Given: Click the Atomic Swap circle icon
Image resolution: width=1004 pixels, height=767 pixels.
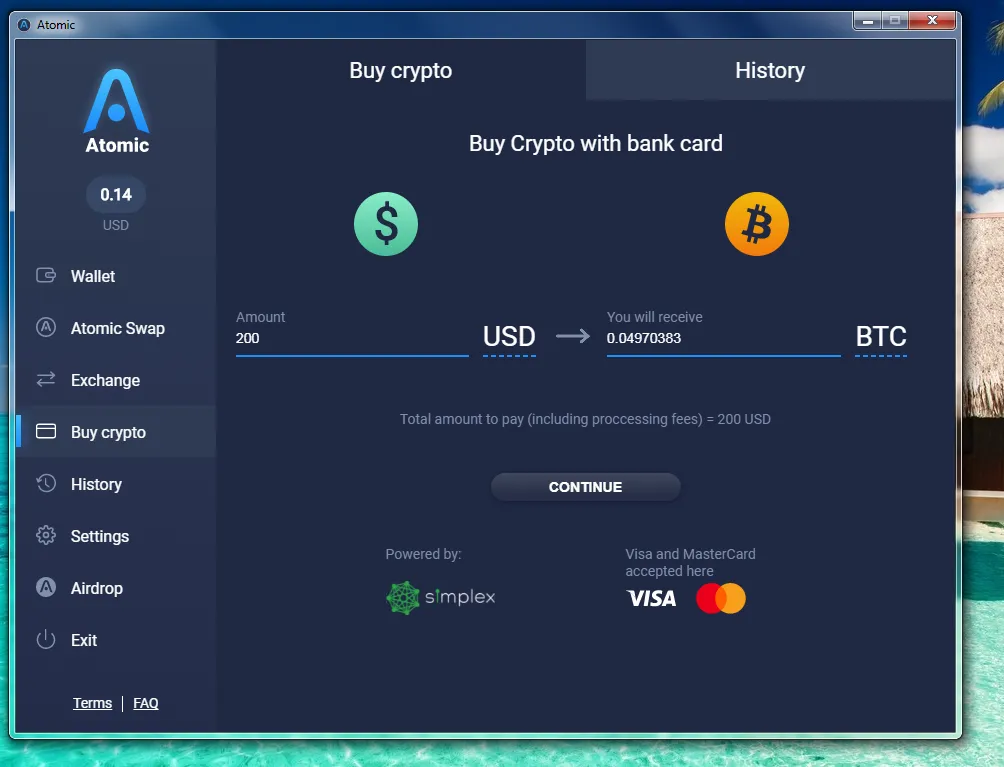Looking at the screenshot, I should 45,327.
